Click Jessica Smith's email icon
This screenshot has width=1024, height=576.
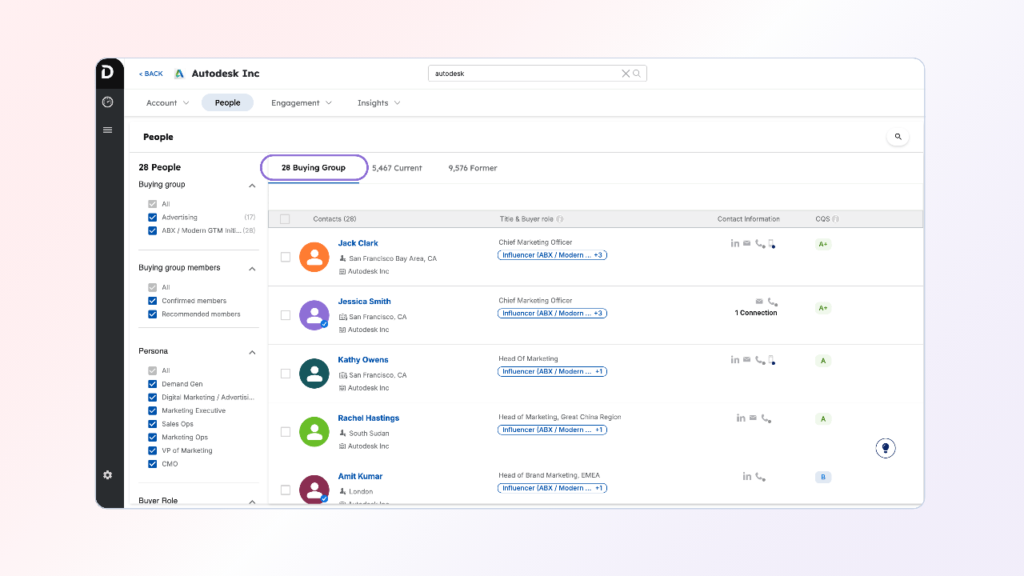759,302
